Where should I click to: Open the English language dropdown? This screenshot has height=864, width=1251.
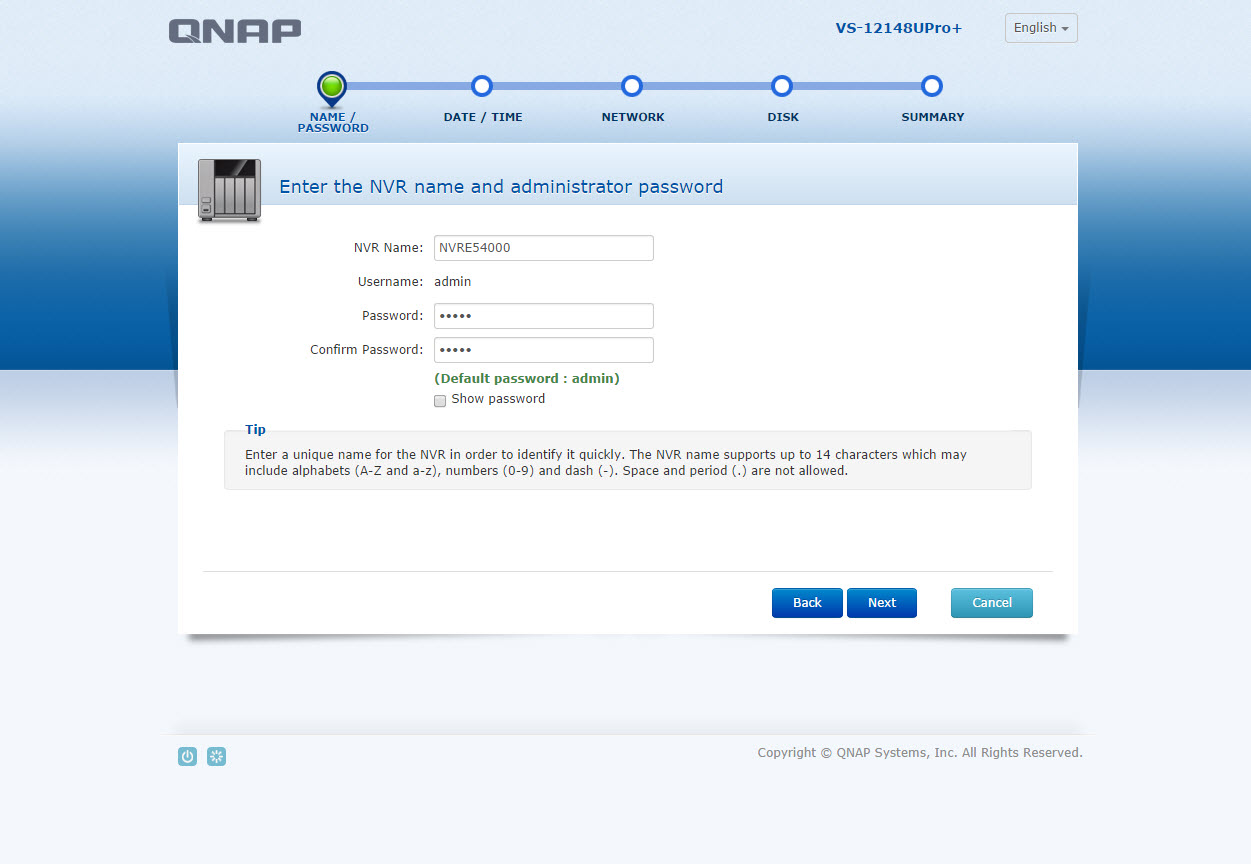[x=1040, y=28]
